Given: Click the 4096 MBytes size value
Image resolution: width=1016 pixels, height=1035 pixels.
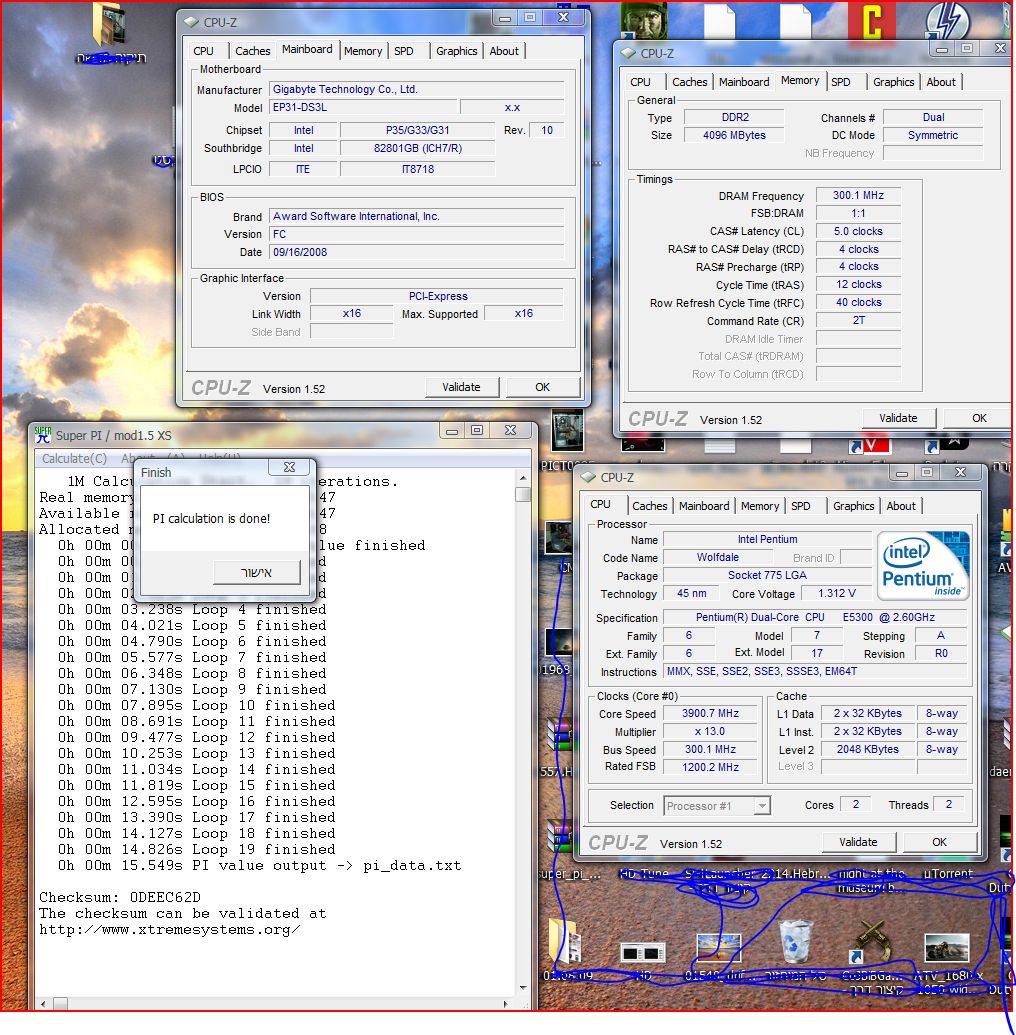Looking at the screenshot, I should [734, 135].
